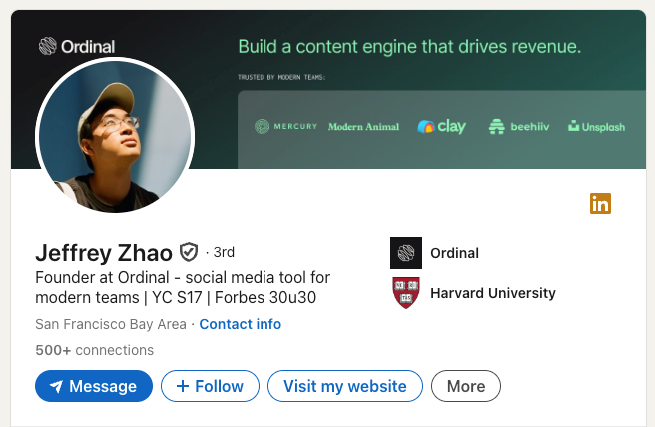Click the Mercury logo in the banner
The height and width of the screenshot is (427, 655).
(286, 126)
